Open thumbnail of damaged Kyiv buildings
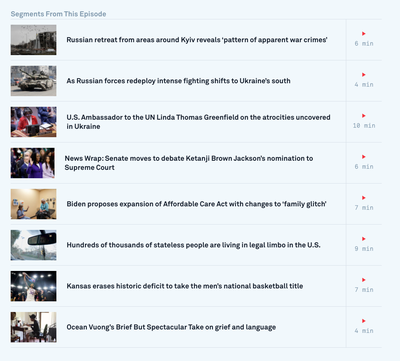Image resolution: width=400 pixels, height=361 pixels. coord(33,40)
